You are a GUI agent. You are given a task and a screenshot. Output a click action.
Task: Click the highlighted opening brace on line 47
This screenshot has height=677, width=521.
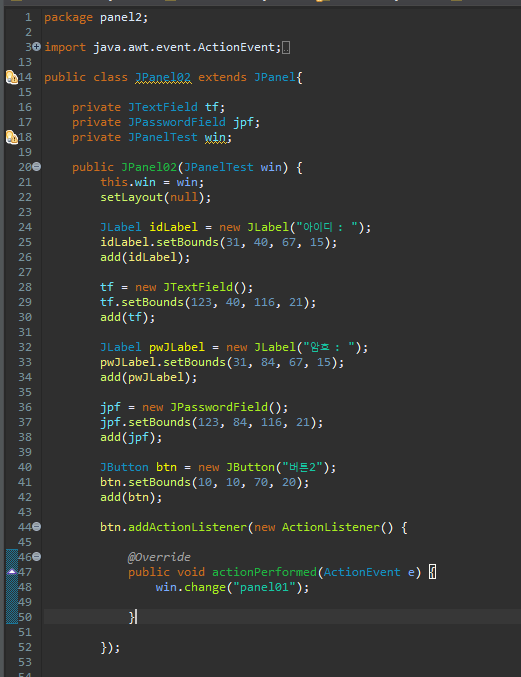[x=433, y=572]
